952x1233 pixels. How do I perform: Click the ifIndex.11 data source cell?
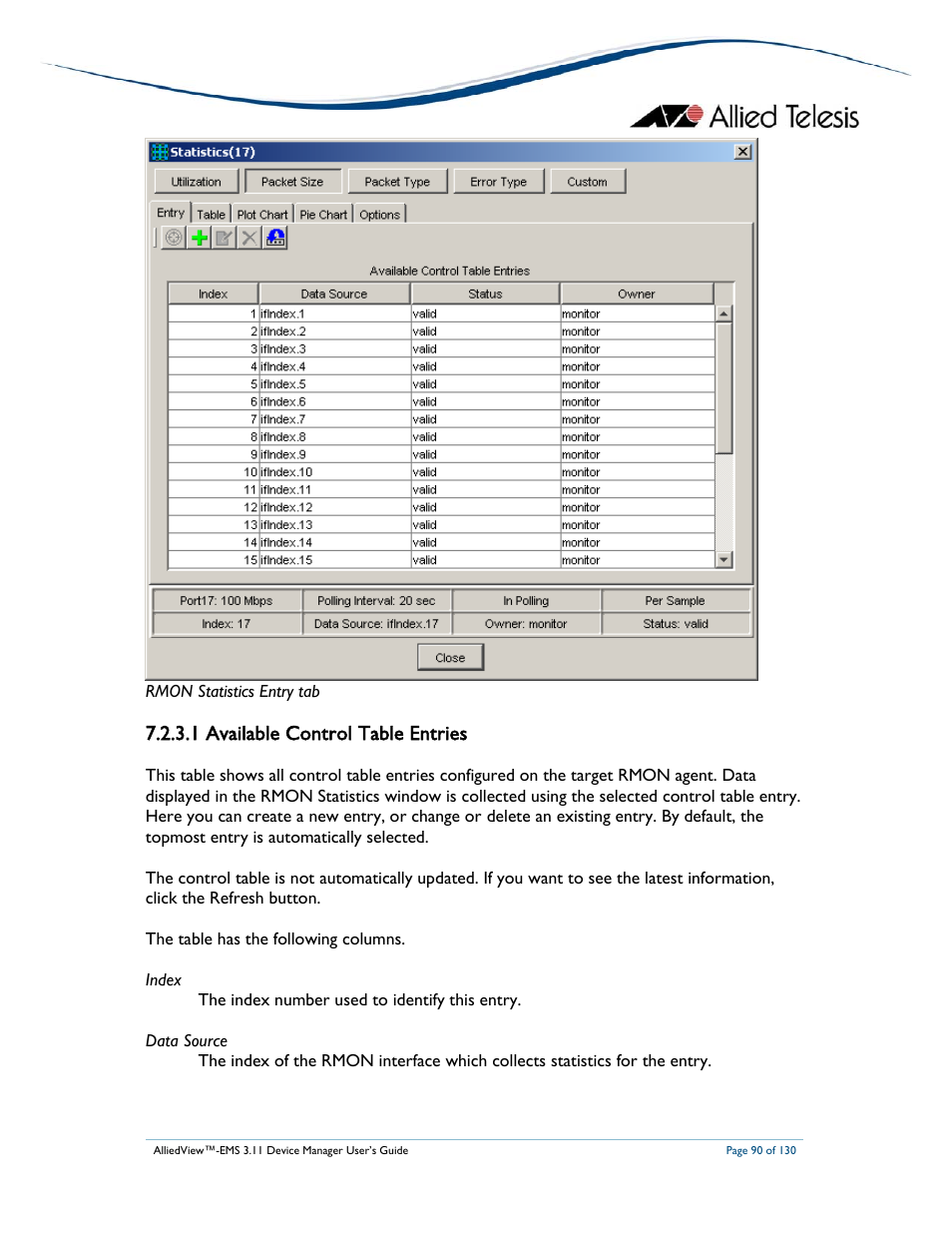pyautogui.click(x=334, y=490)
